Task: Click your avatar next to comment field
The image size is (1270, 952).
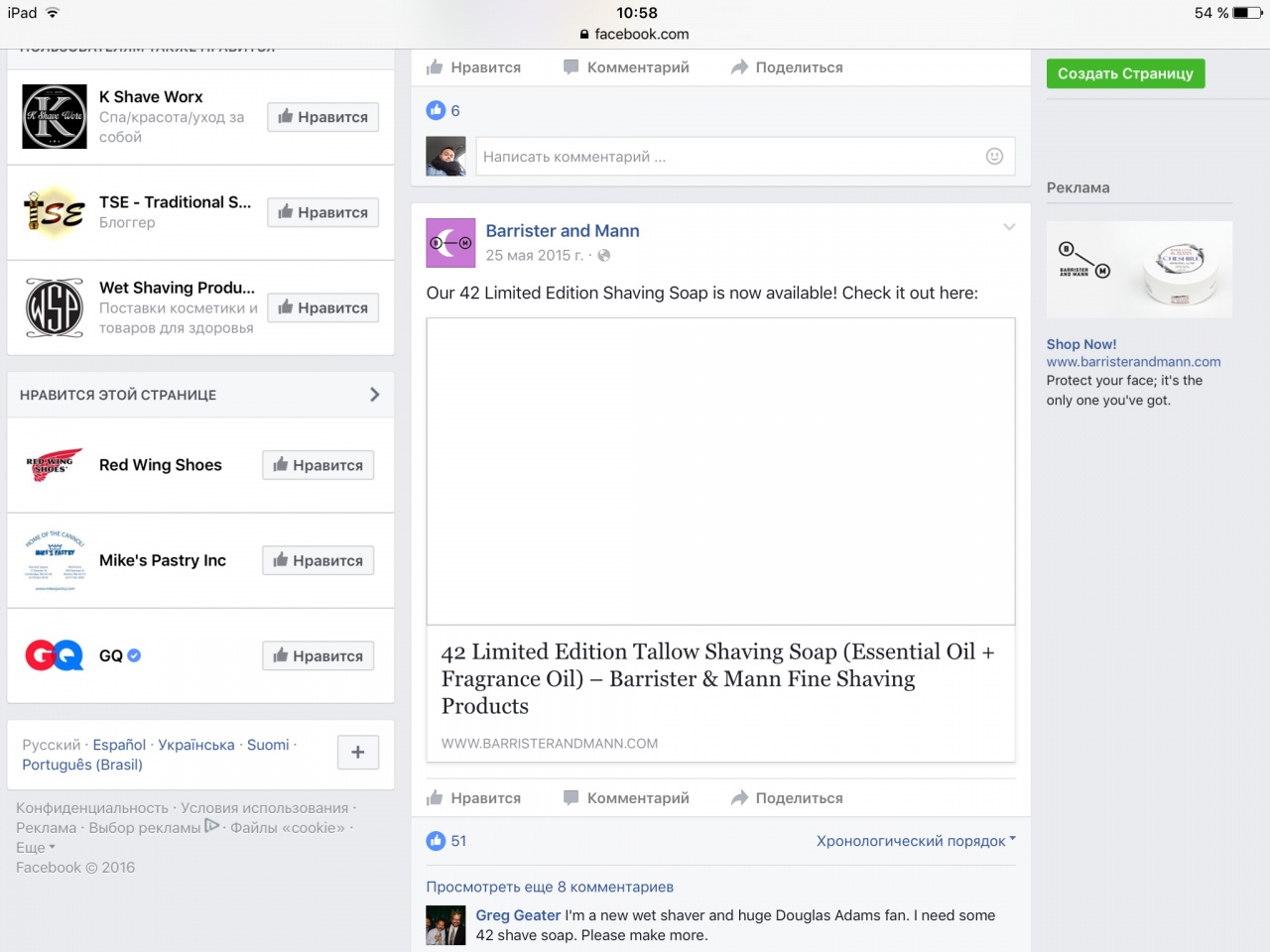Action: click(445, 157)
